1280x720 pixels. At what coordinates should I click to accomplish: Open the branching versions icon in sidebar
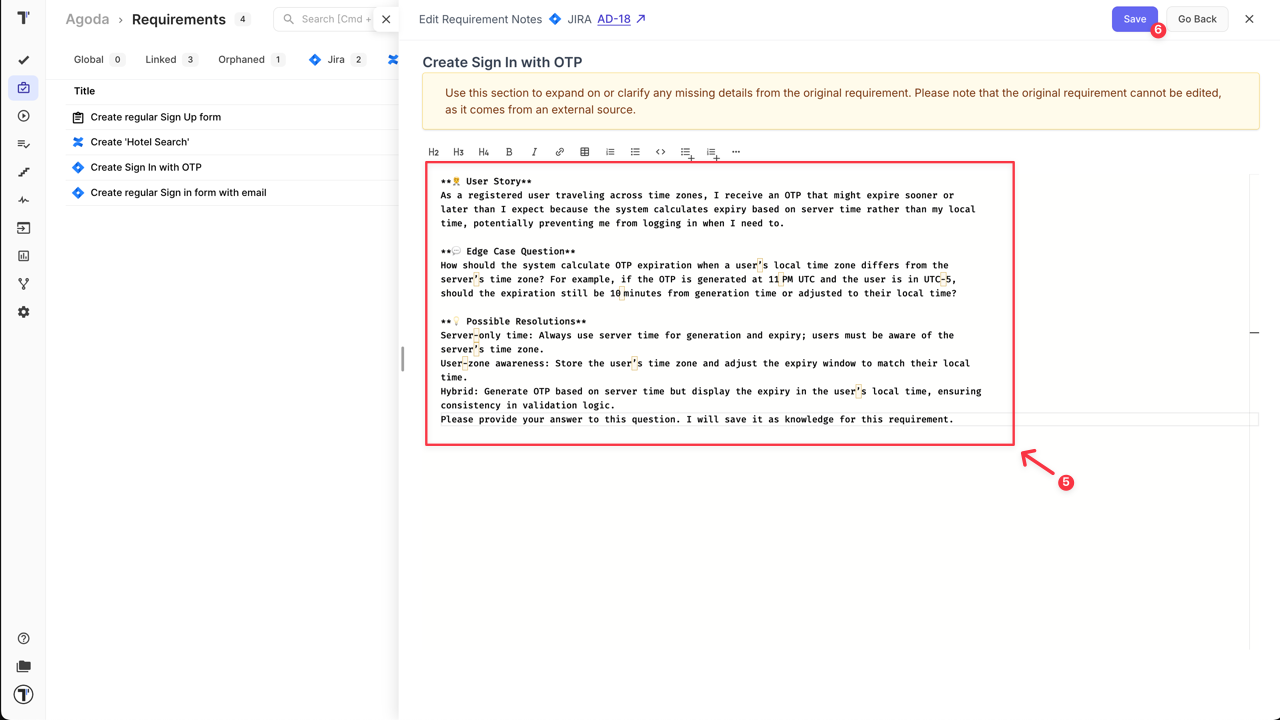[23, 283]
